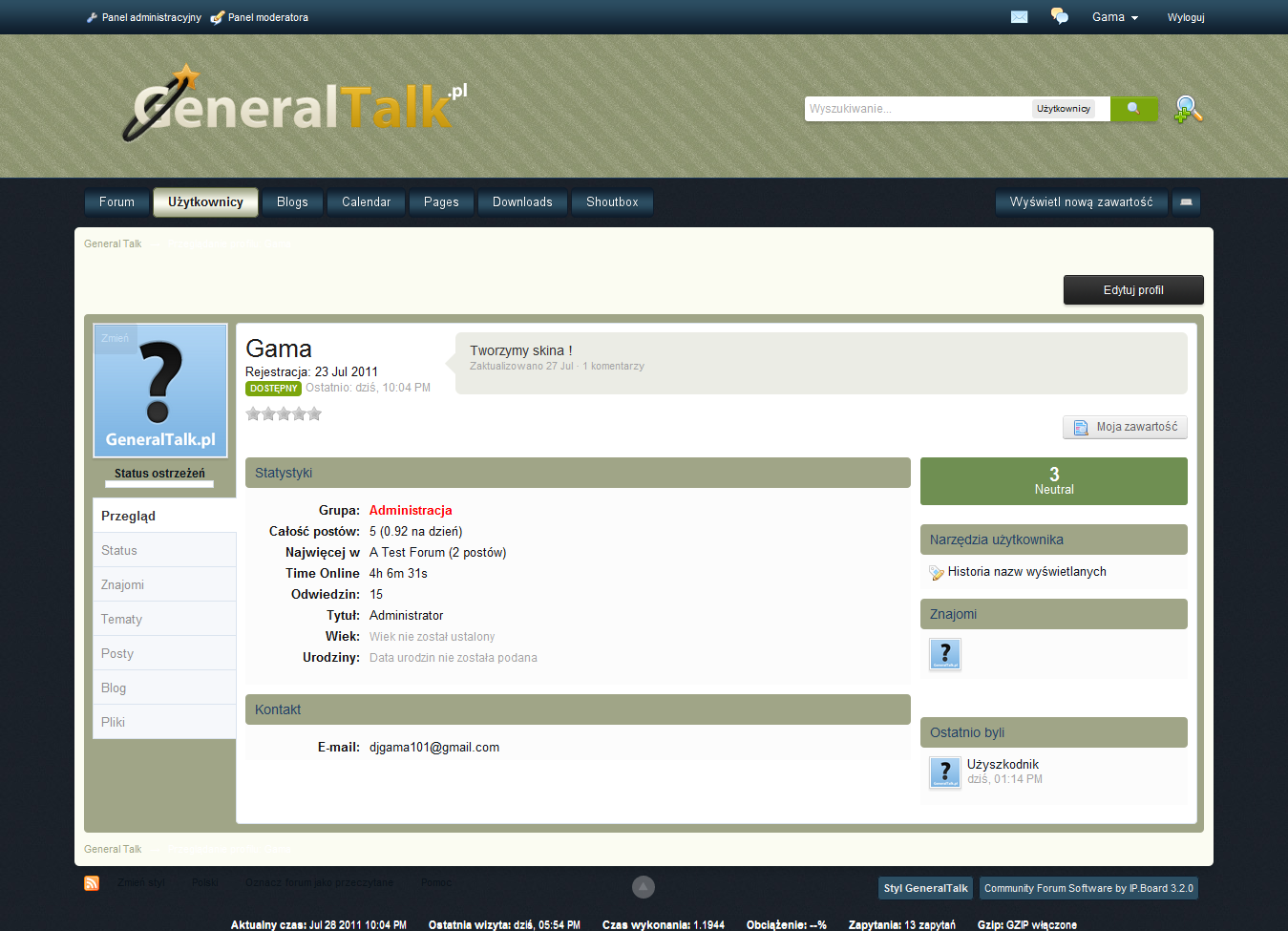
Task: Expand the Gama user dropdown
Action: (x=1114, y=17)
